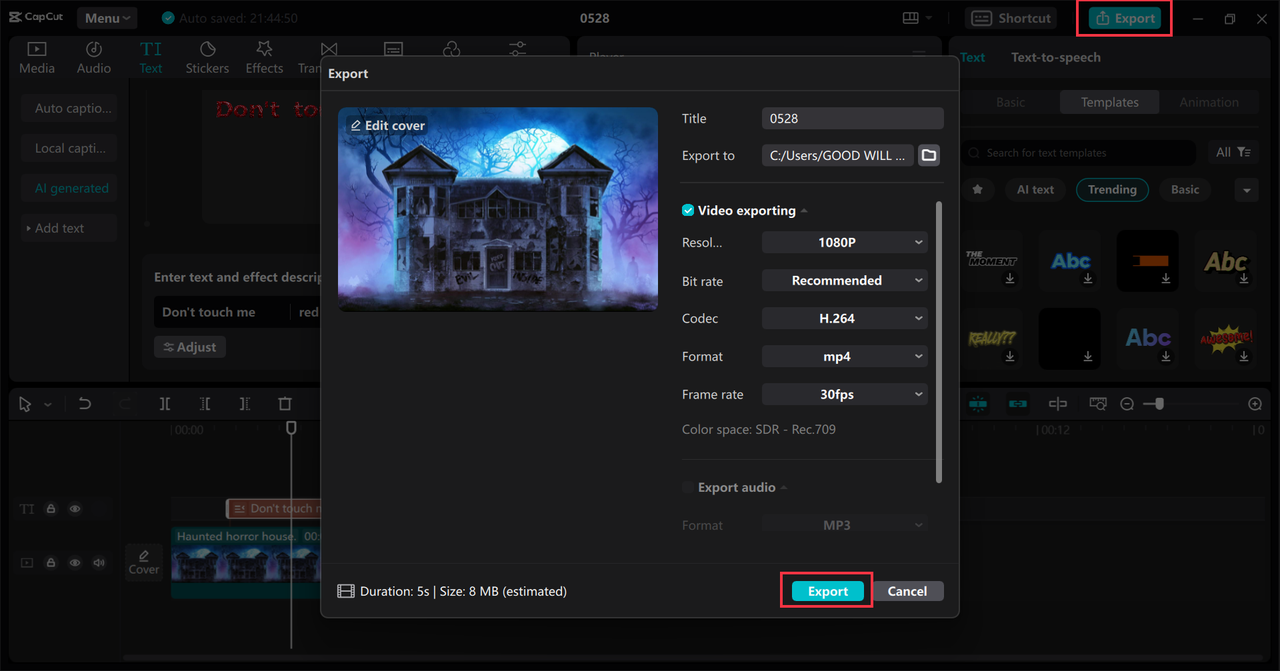Image resolution: width=1280 pixels, height=671 pixels.
Task: Click the top-bar Export button
Action: [x=1125, y=18]
